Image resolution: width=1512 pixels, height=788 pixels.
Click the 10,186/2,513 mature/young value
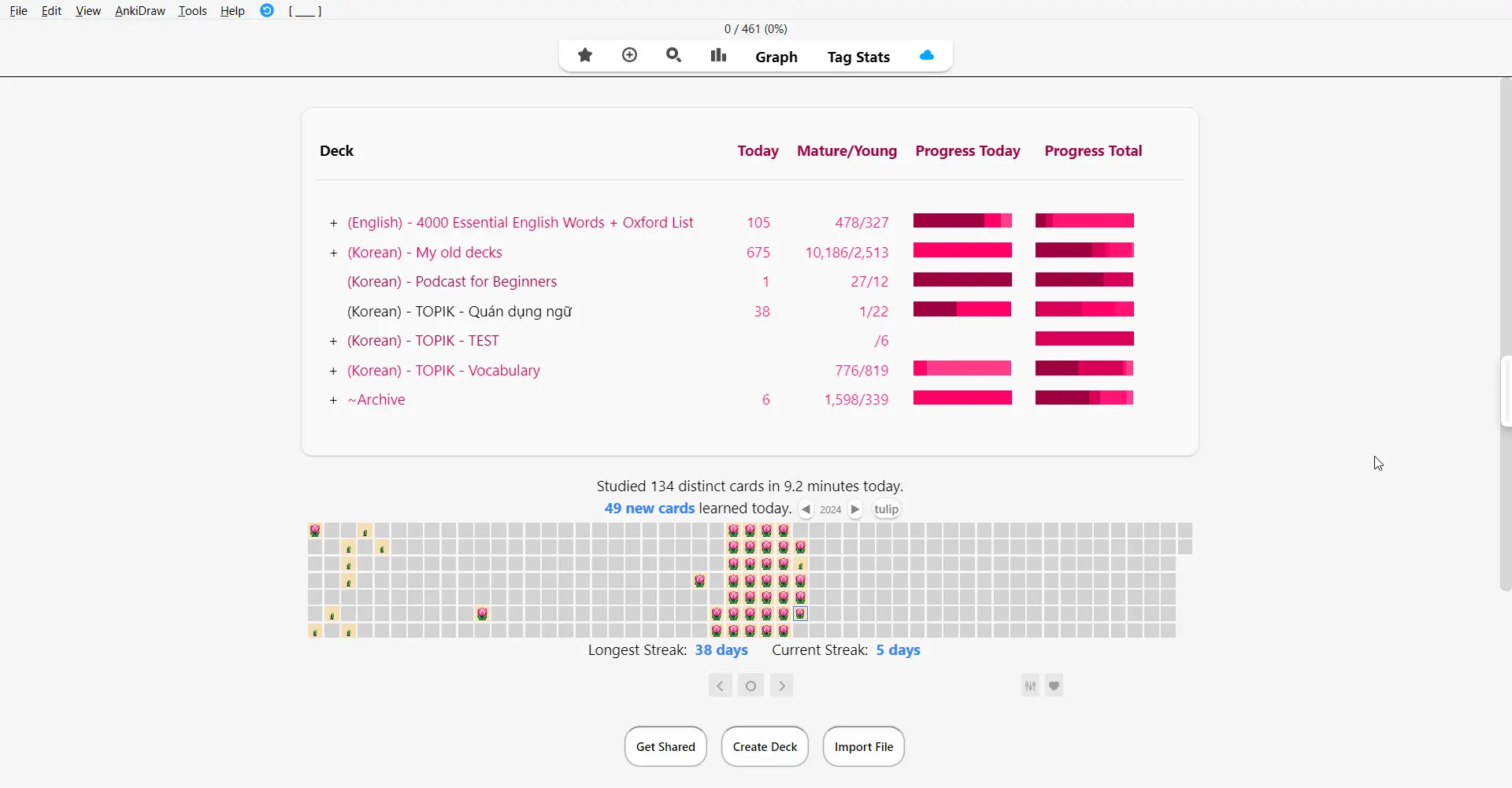point(847,253)
